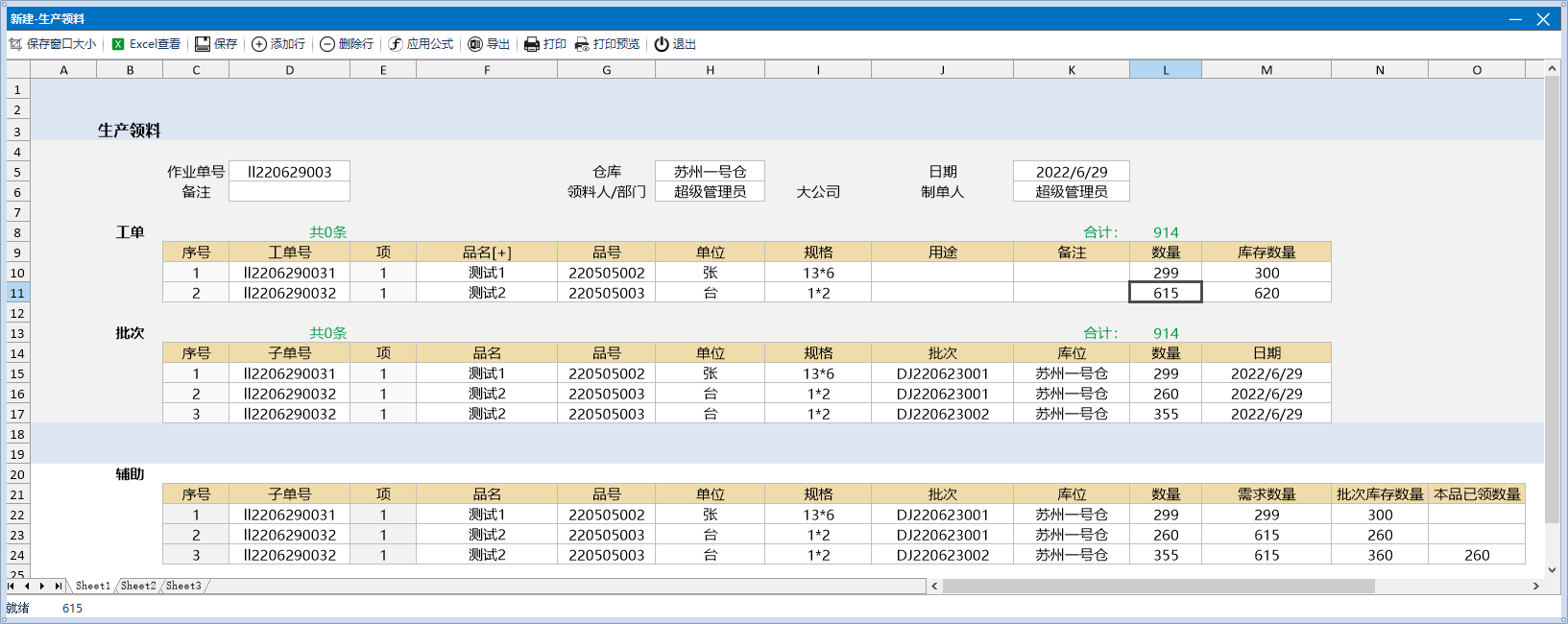Select column L header
This screenshot has height=624, width=1568.
[x=1166, y=70]
